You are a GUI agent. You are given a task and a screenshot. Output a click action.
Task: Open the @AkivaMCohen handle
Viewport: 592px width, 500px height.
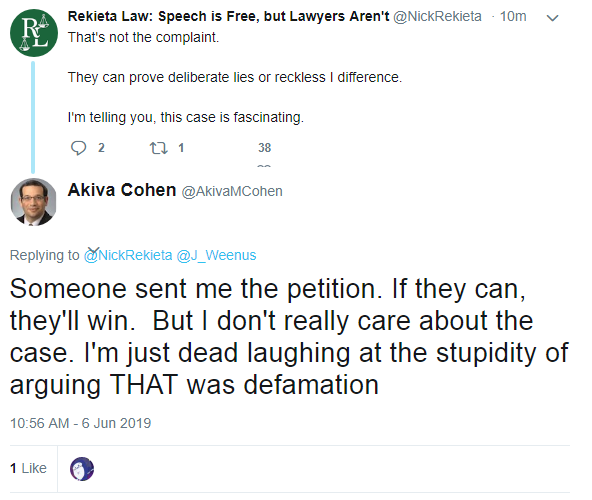pyautogui.click(x=232, y=191)
